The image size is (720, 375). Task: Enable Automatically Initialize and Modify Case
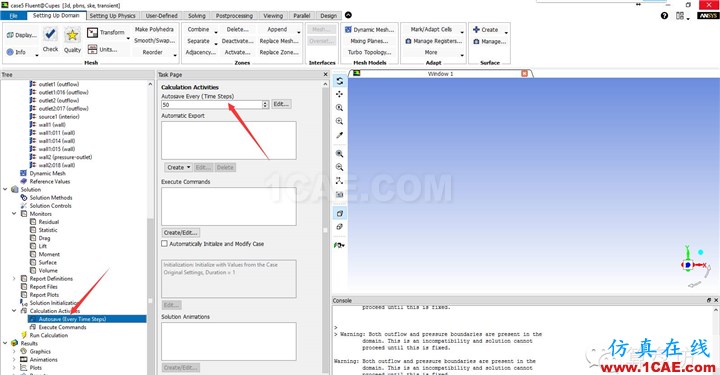164,244
